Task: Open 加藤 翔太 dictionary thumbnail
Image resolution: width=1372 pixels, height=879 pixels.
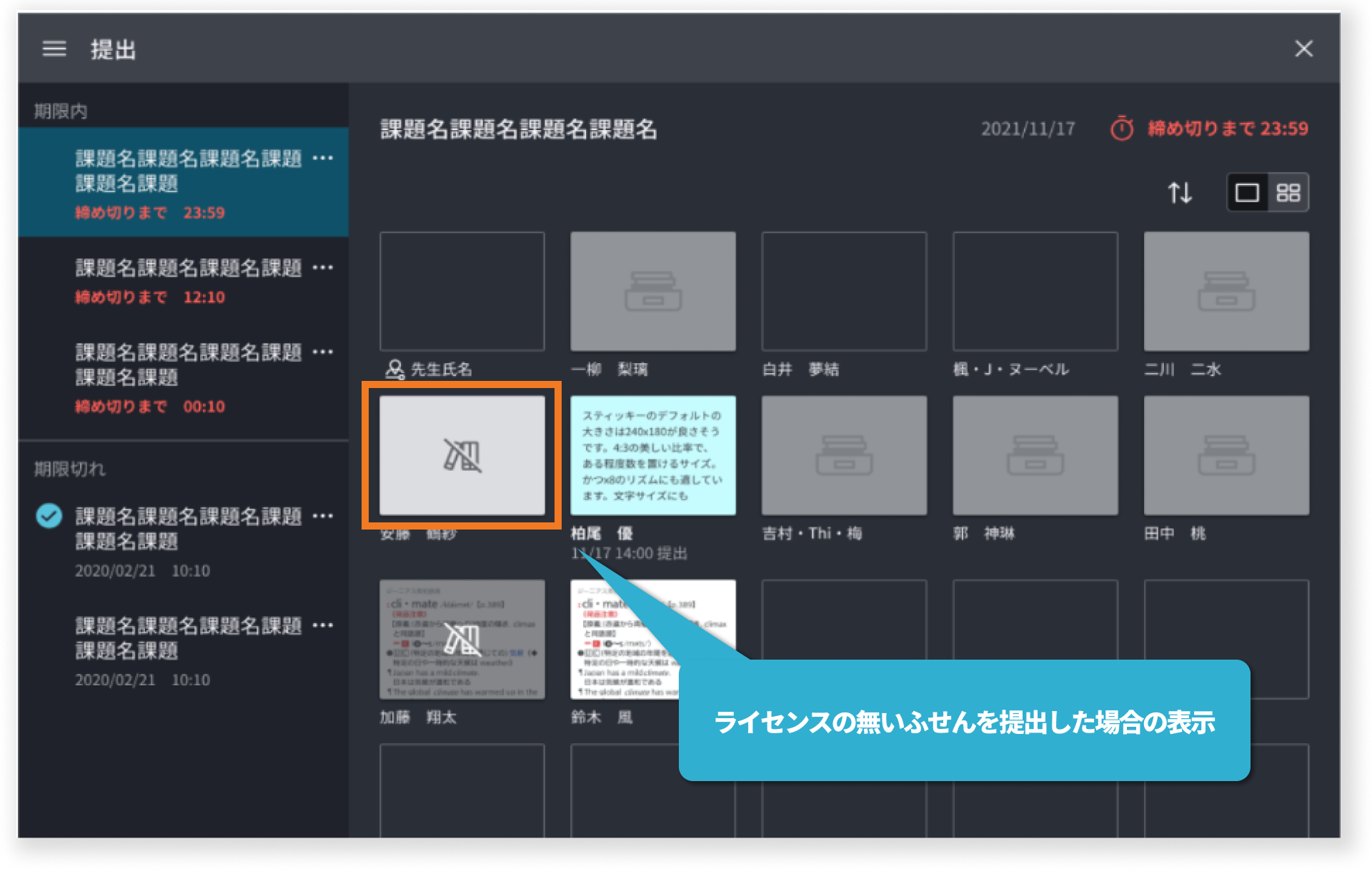Action: (x=462, y=639)
